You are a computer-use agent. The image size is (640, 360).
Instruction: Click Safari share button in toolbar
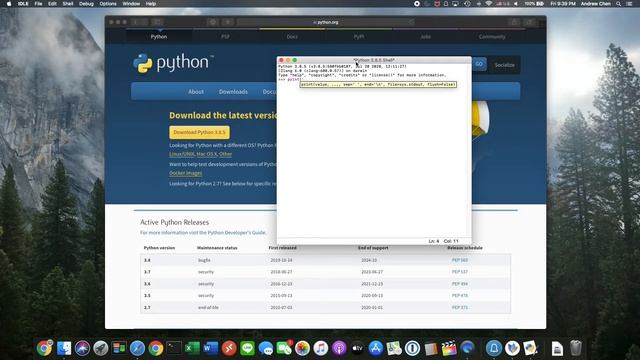tap(515, 22)
